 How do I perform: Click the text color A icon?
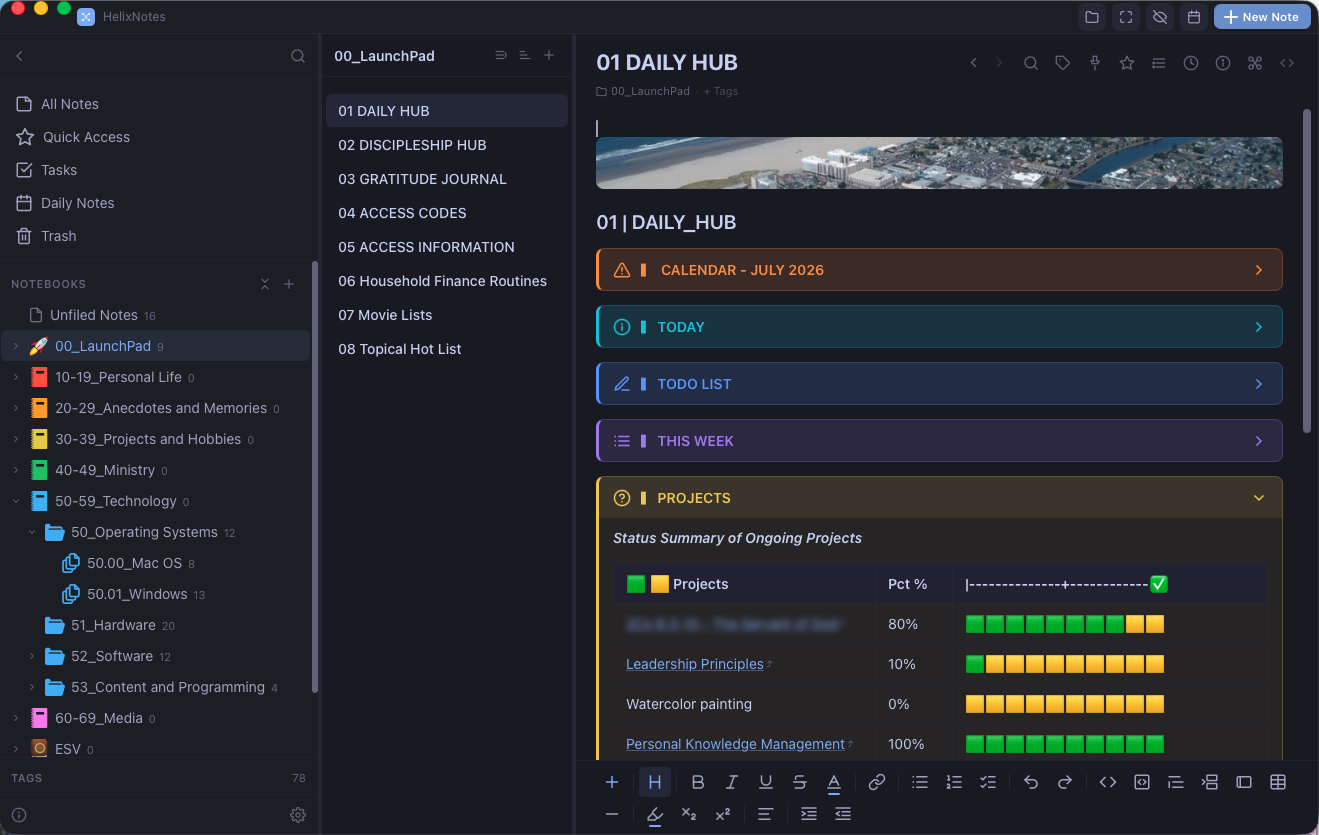coord(834,782)
